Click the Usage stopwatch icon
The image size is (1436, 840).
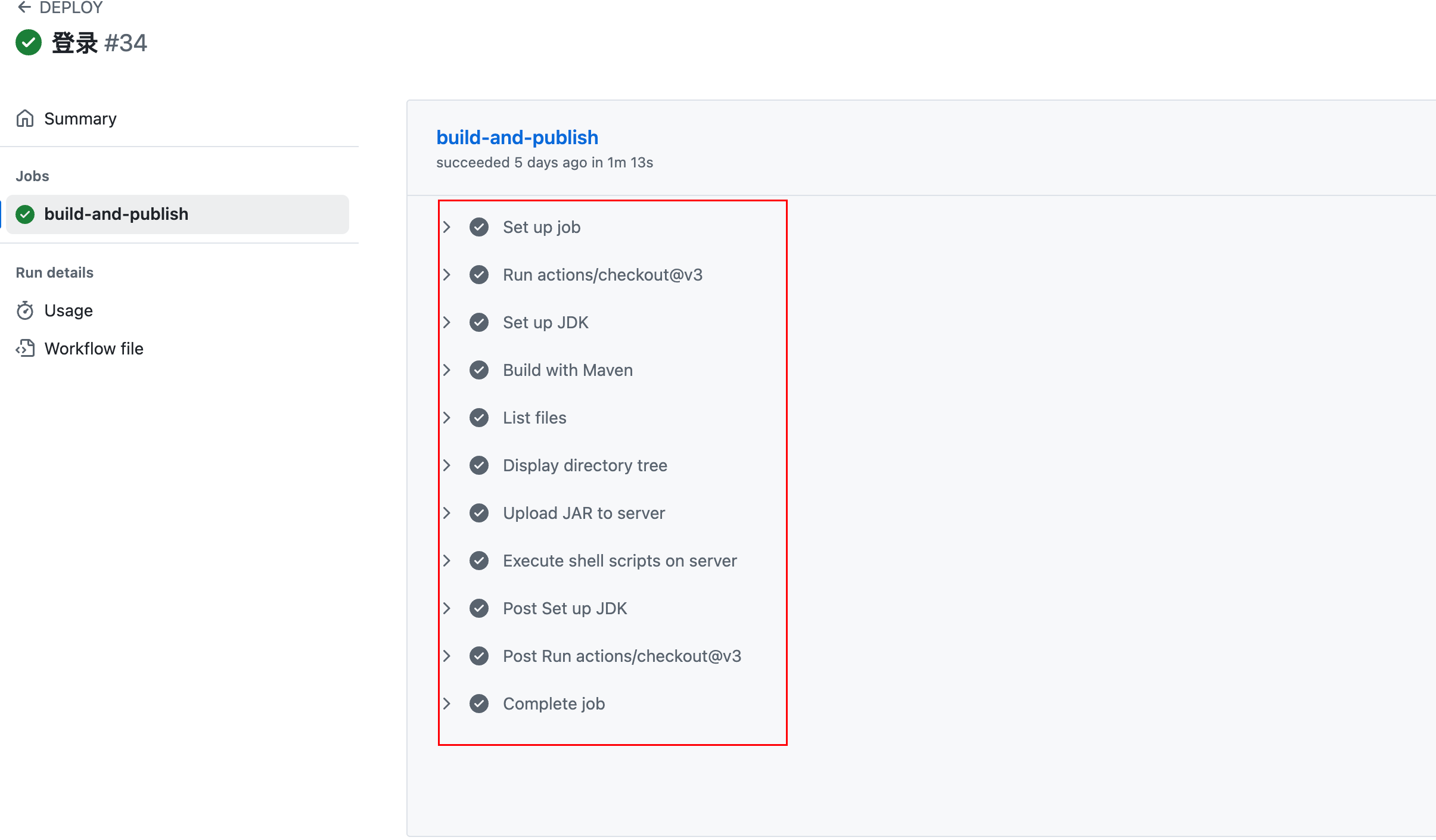point(25,310)
